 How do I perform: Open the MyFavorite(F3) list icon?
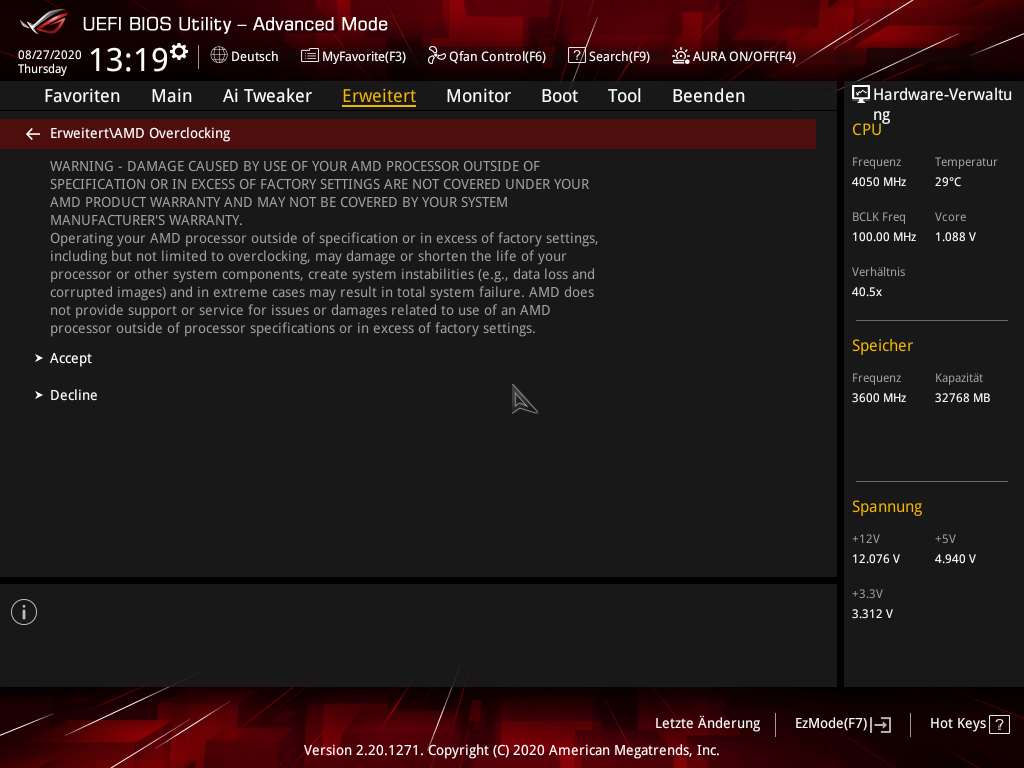pyautogui.click(x=310, y=56)
